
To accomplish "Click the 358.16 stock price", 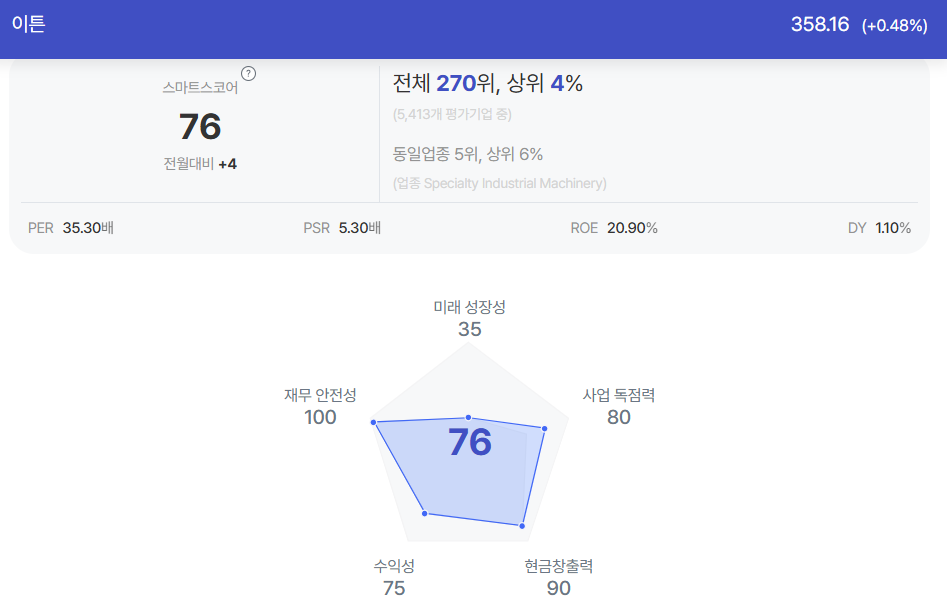I will pyautogui.click(x=820, y=24).
